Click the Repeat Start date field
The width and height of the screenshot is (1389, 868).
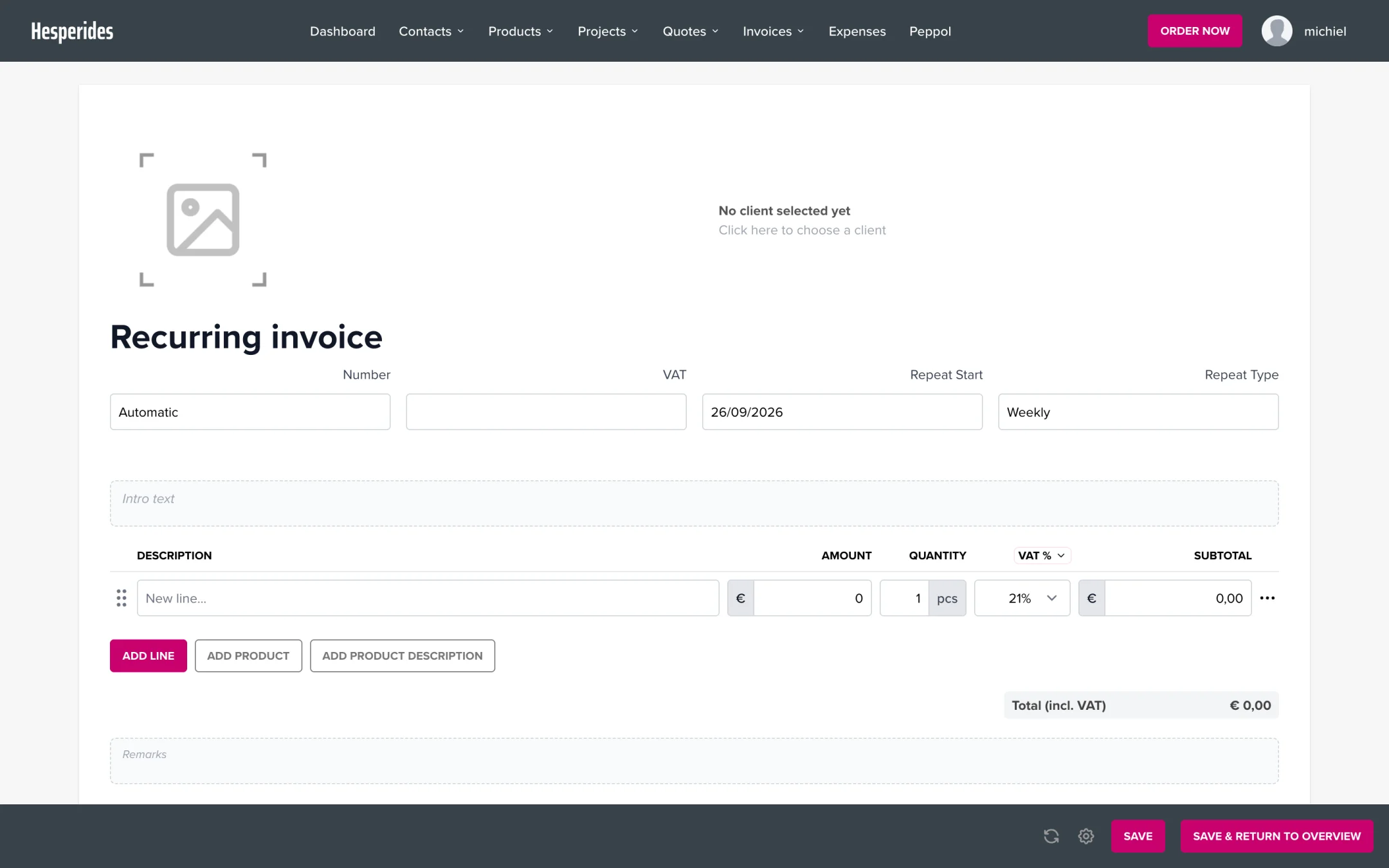coord(842,412)
